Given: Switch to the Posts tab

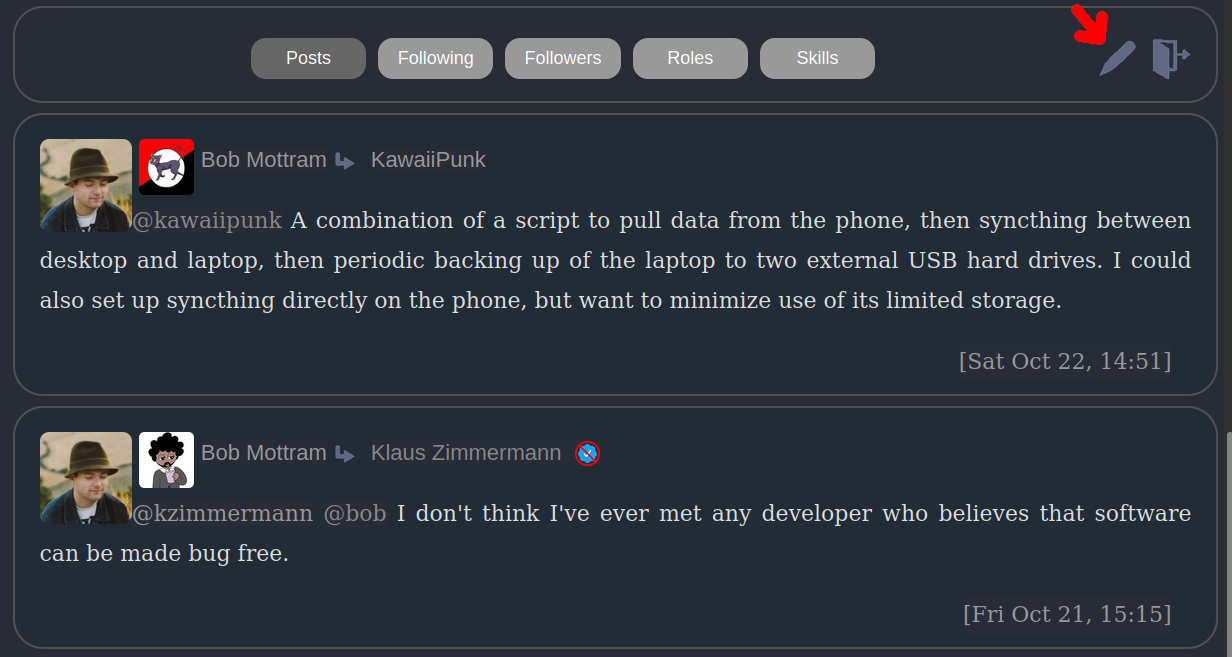Looking at the screenshot, I should [308, 58].
